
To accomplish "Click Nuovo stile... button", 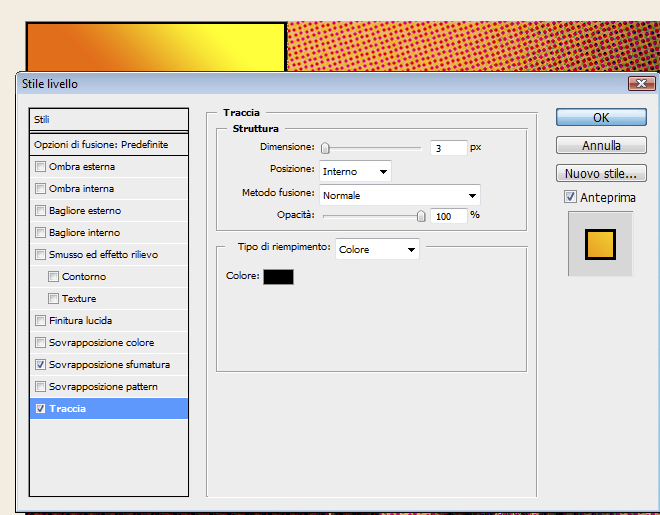I will pyautogui.click(x=601, y=173).
